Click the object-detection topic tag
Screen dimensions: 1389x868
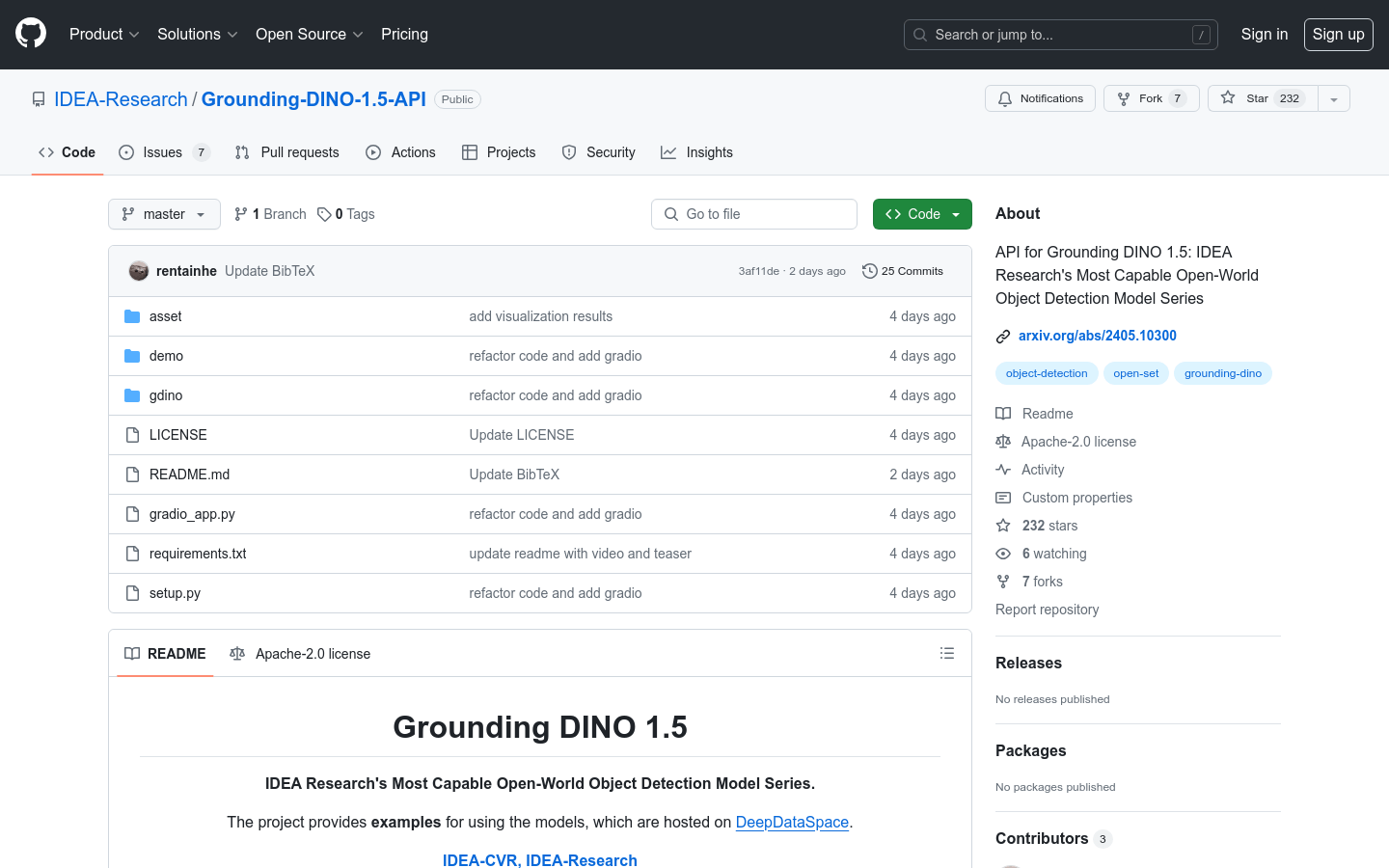(1047, 373)
